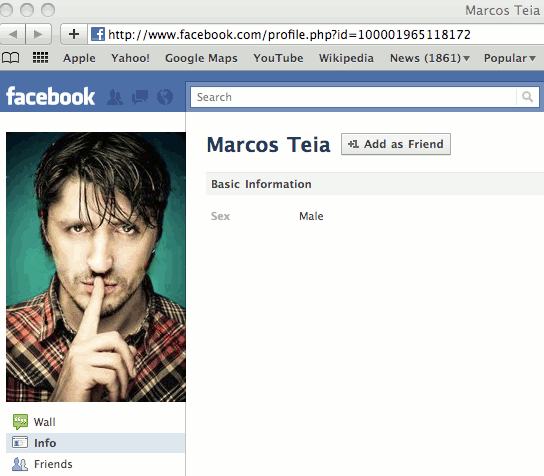Viewport: 544px width, 476px height.
Task: Open Facebook messages icon
Action: tap(140, 97)
